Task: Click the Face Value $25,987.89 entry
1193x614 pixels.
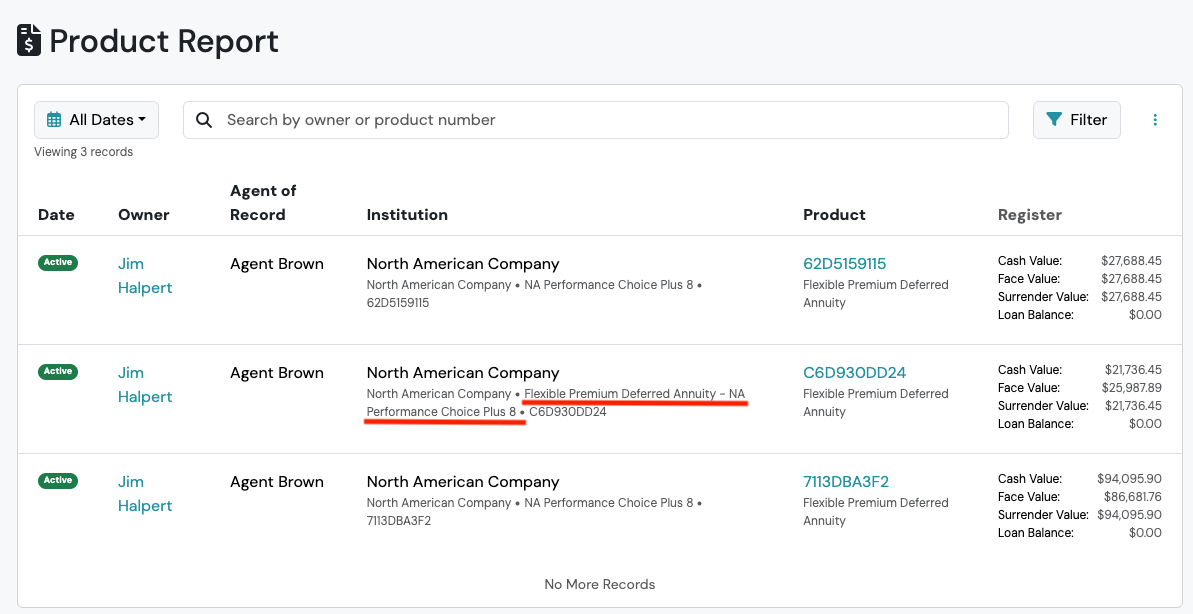Action: pyautogui.click(x=1080, y=387)
